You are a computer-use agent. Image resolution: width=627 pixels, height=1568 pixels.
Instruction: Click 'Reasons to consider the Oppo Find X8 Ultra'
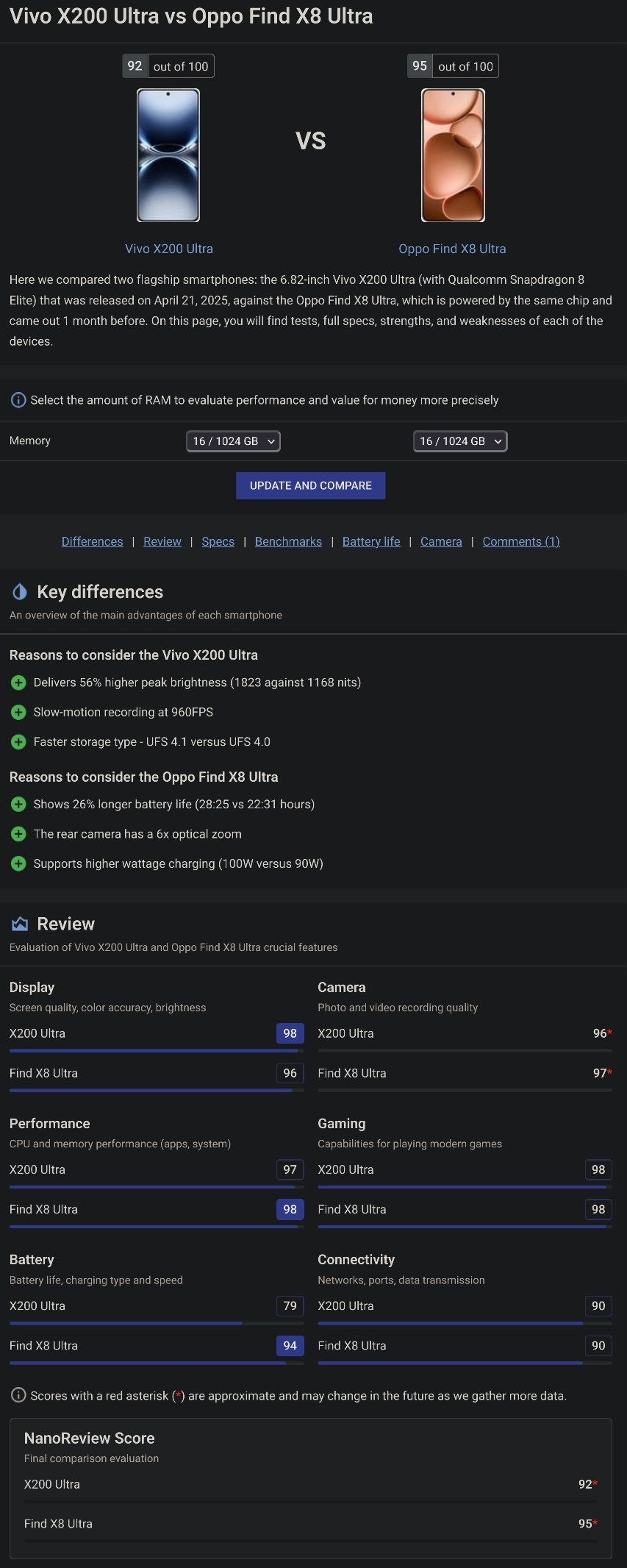[144, 777]
